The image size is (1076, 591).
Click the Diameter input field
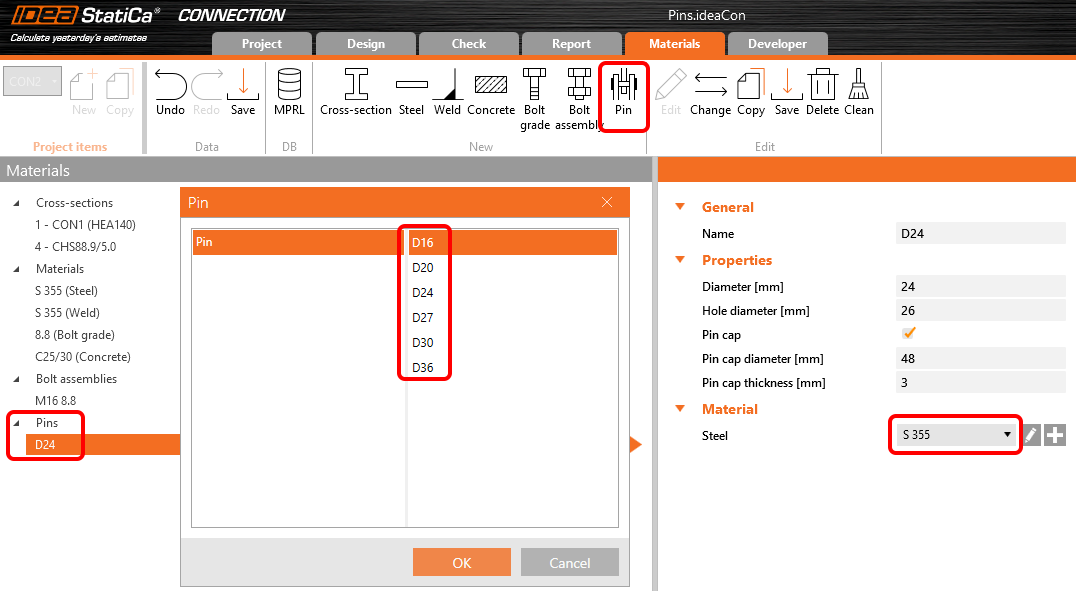click(x=980, y=287)
